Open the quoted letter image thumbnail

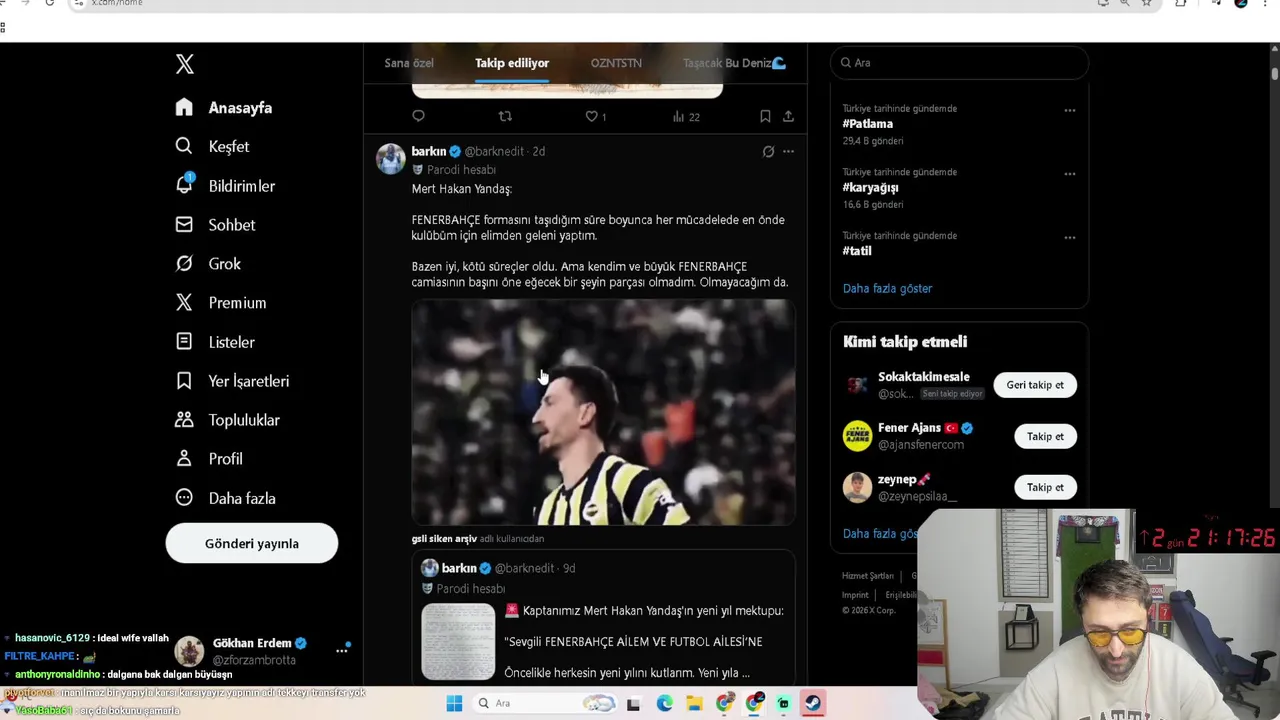[458, 641]
